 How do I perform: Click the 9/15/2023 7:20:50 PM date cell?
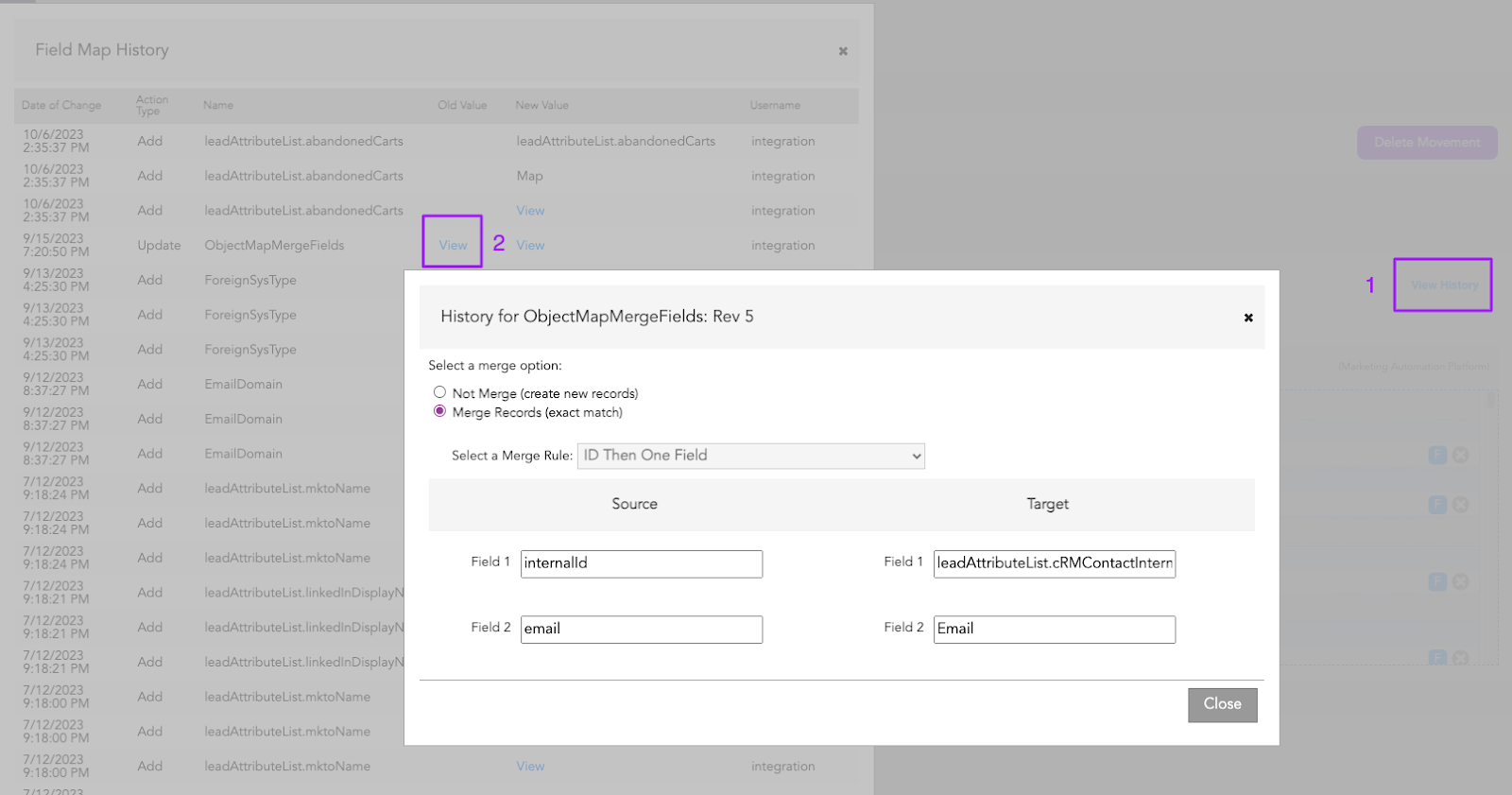click(56, 245)
